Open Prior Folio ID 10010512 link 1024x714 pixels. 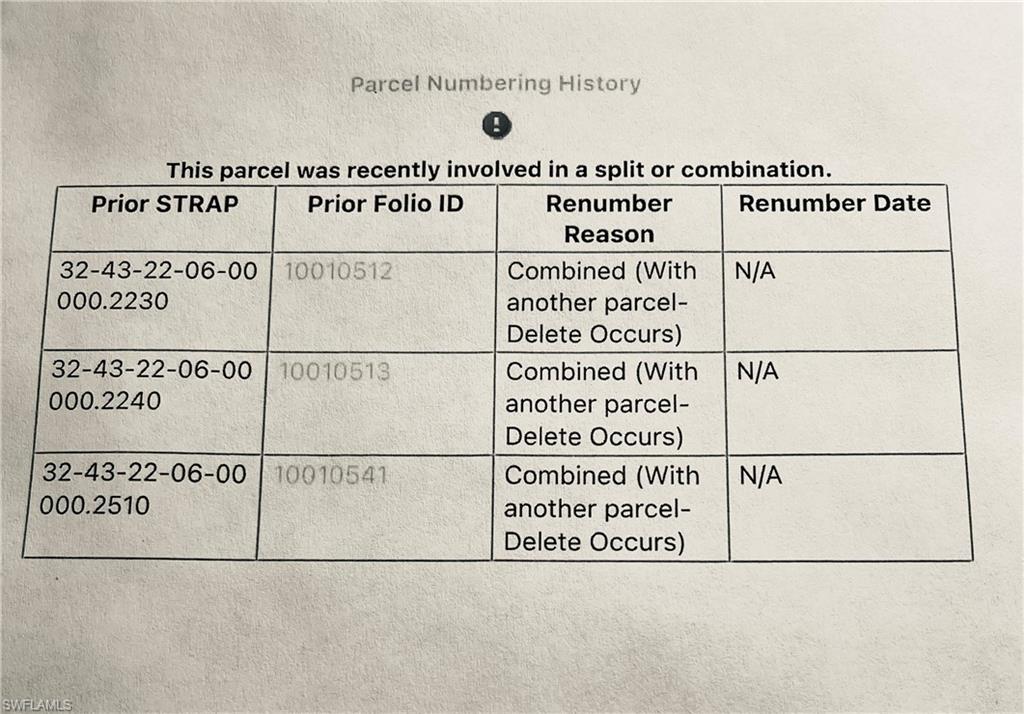pyautogui.click(x=338, y=271)
